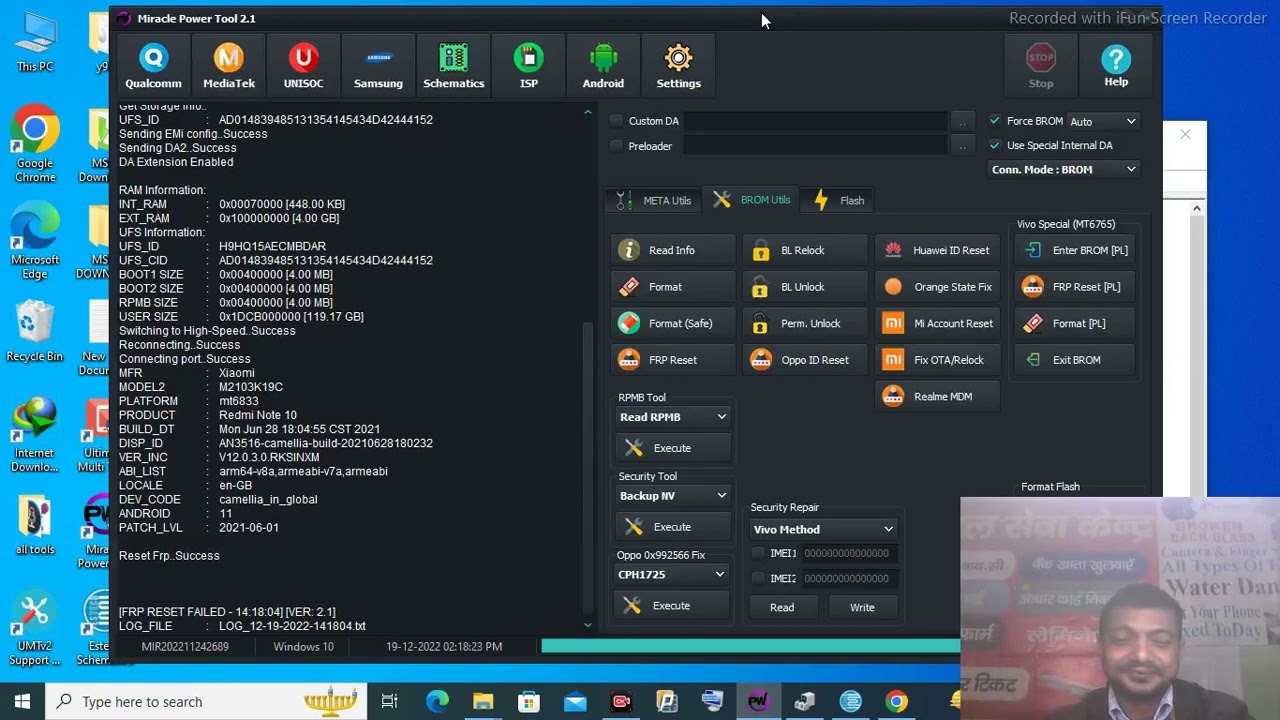Click Read Info button

pyautogui.click(x=672, y=250)
